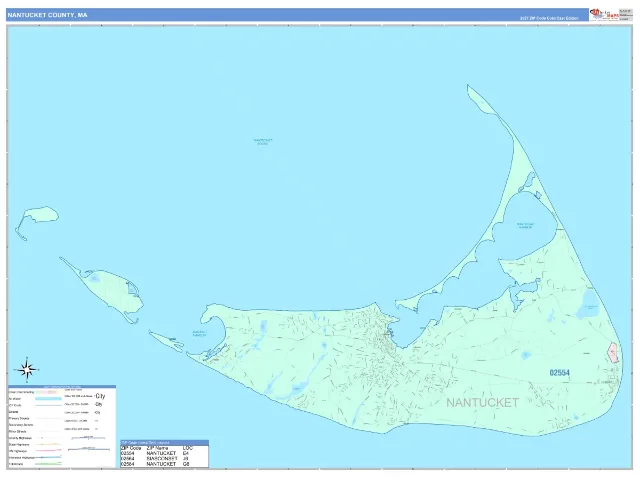Screen dimensions: 640x480
Task: Click the edition subtitle text in the header bar
Action: pyautogui.click(x=549, y=18)
